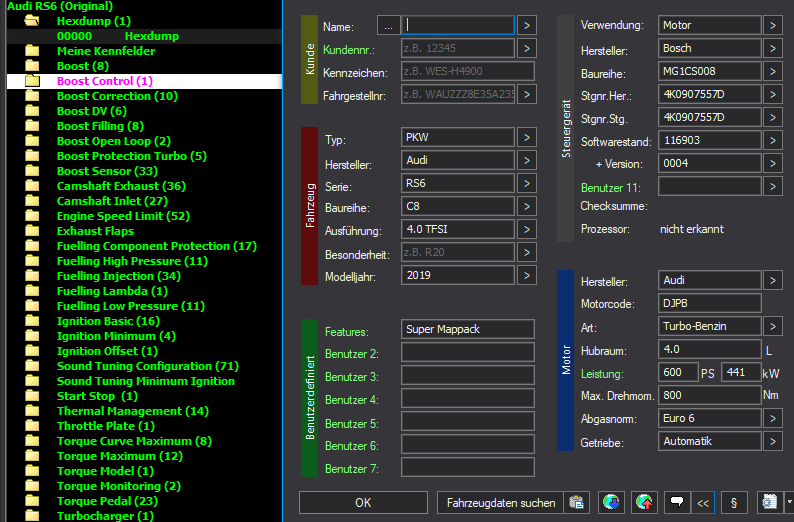The height and width of the screenshot is (522, 794).
Task: Open the open-folder icon for Hexdump (1)
Action: point(31,21)
